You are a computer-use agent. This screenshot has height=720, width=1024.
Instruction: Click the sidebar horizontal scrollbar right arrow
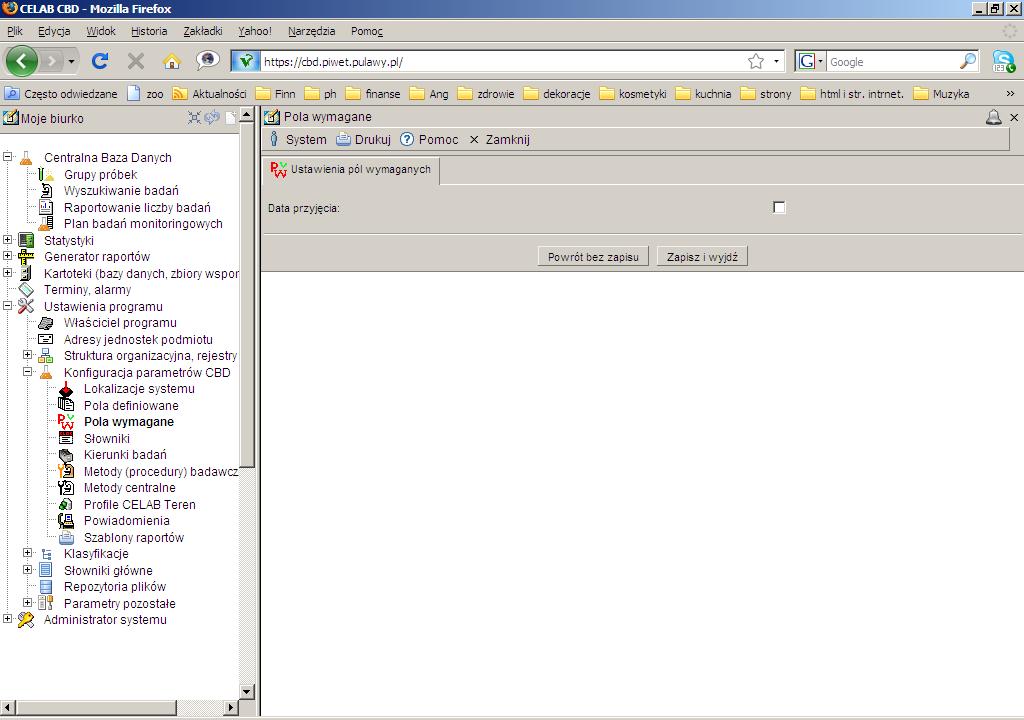tap(231, 707)
